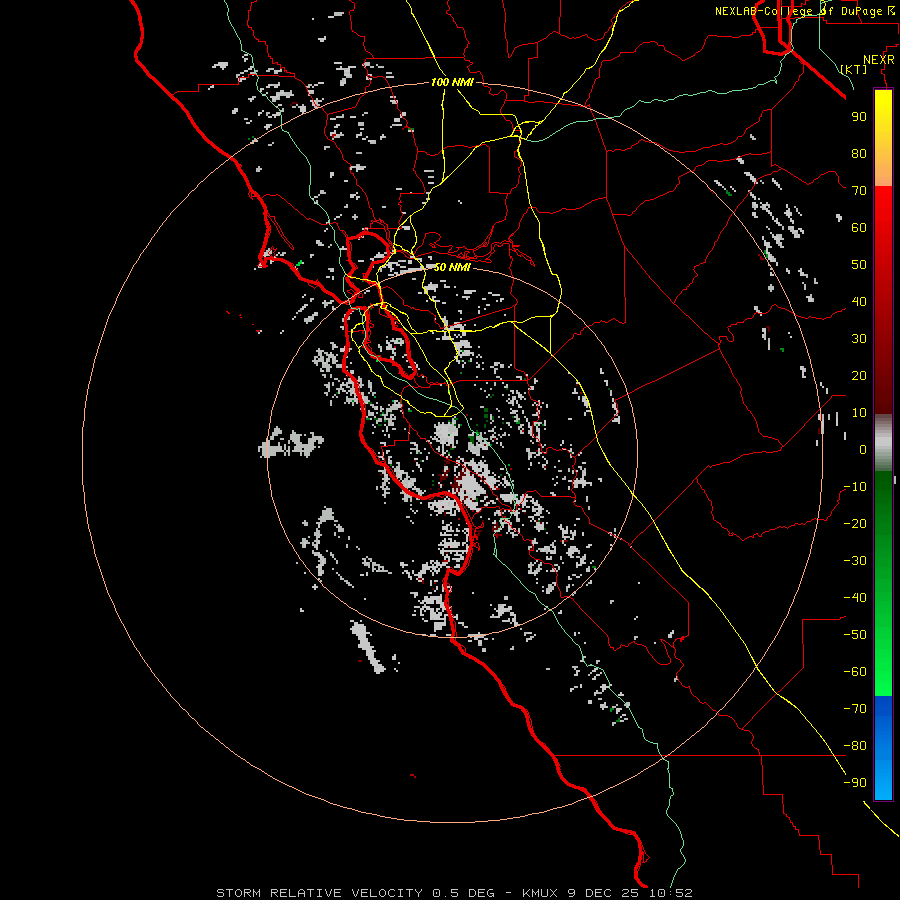900x900 pixels.
Task: Click the '0' value on velocity scale
Action: 863,449
